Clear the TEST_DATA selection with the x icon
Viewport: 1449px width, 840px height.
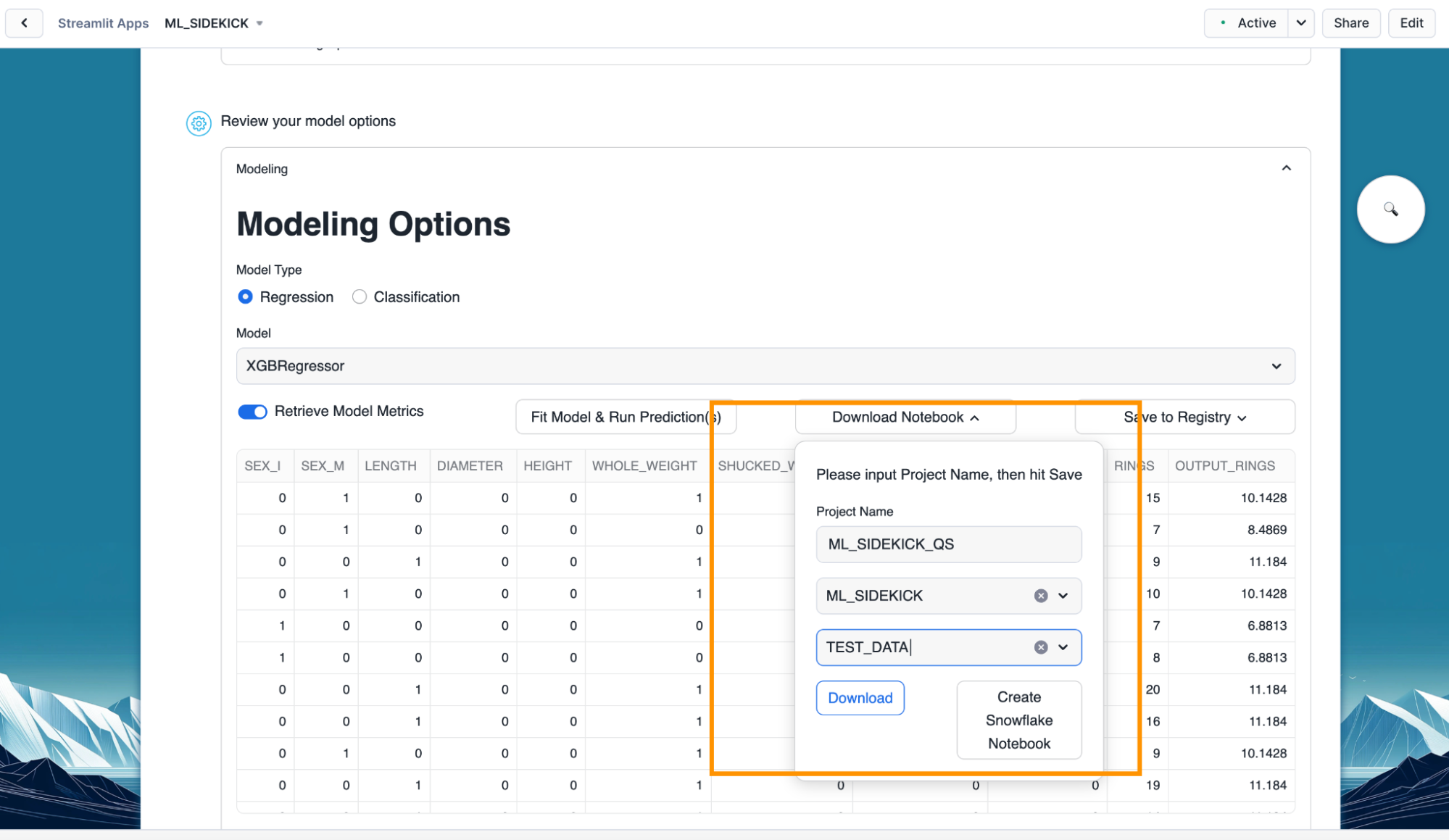click(x=1041, y=647)
